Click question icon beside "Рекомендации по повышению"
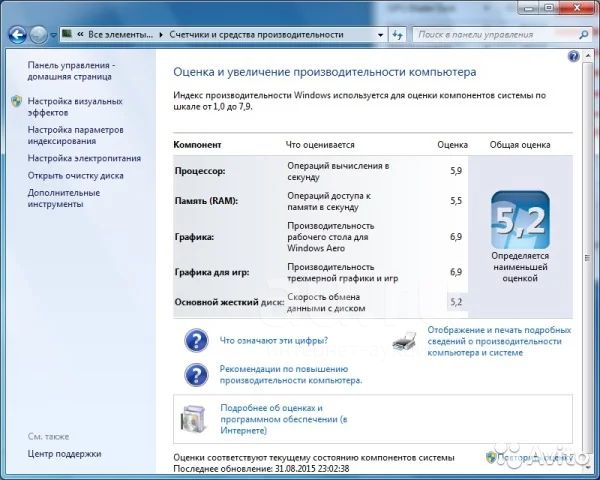 click(196, 376)
